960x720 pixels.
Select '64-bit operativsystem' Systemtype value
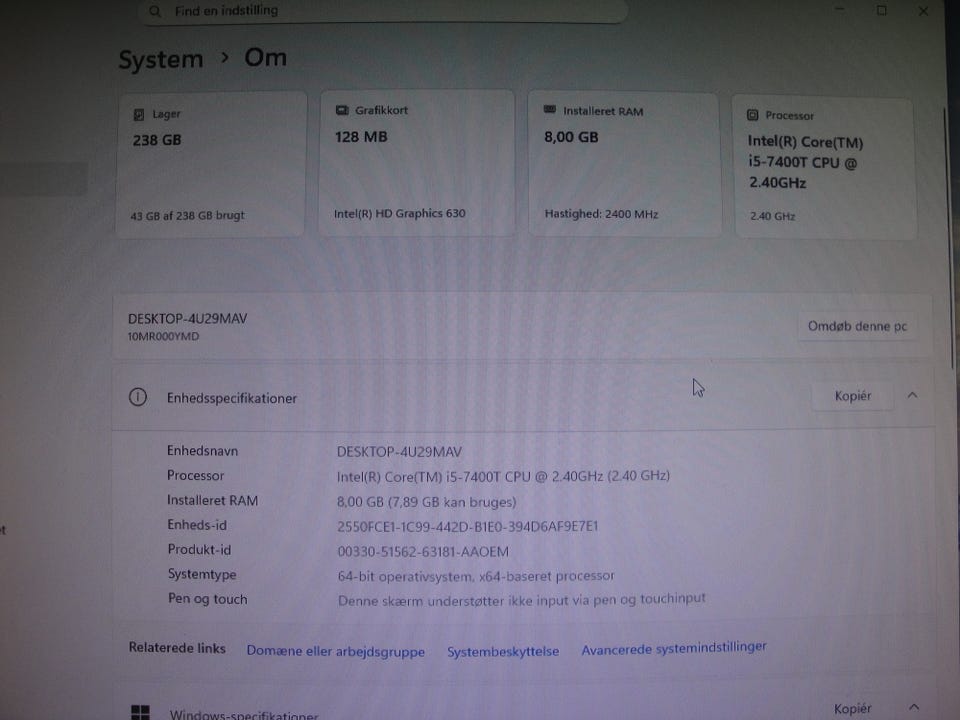476,576
